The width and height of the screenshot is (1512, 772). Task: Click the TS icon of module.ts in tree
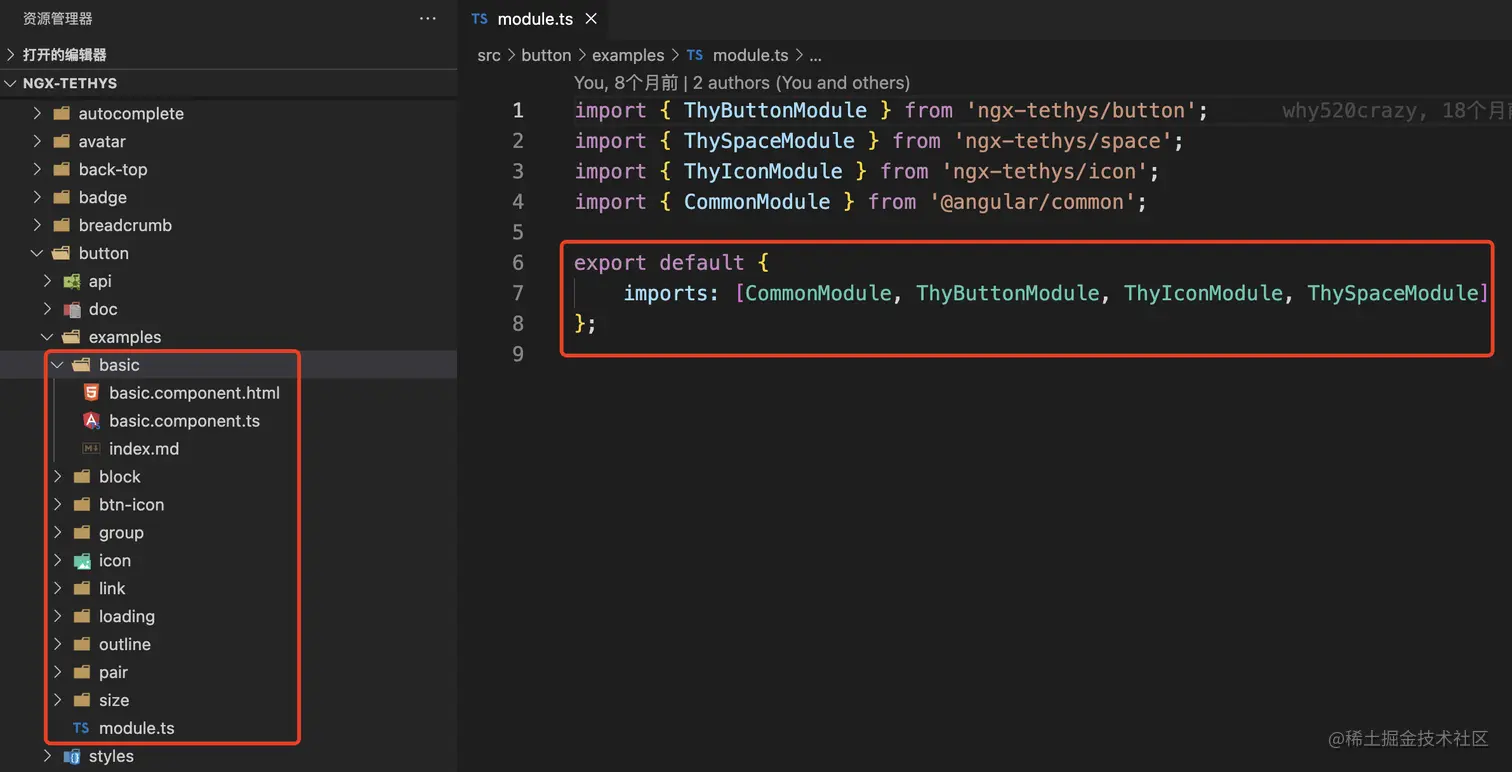[81, 728]
